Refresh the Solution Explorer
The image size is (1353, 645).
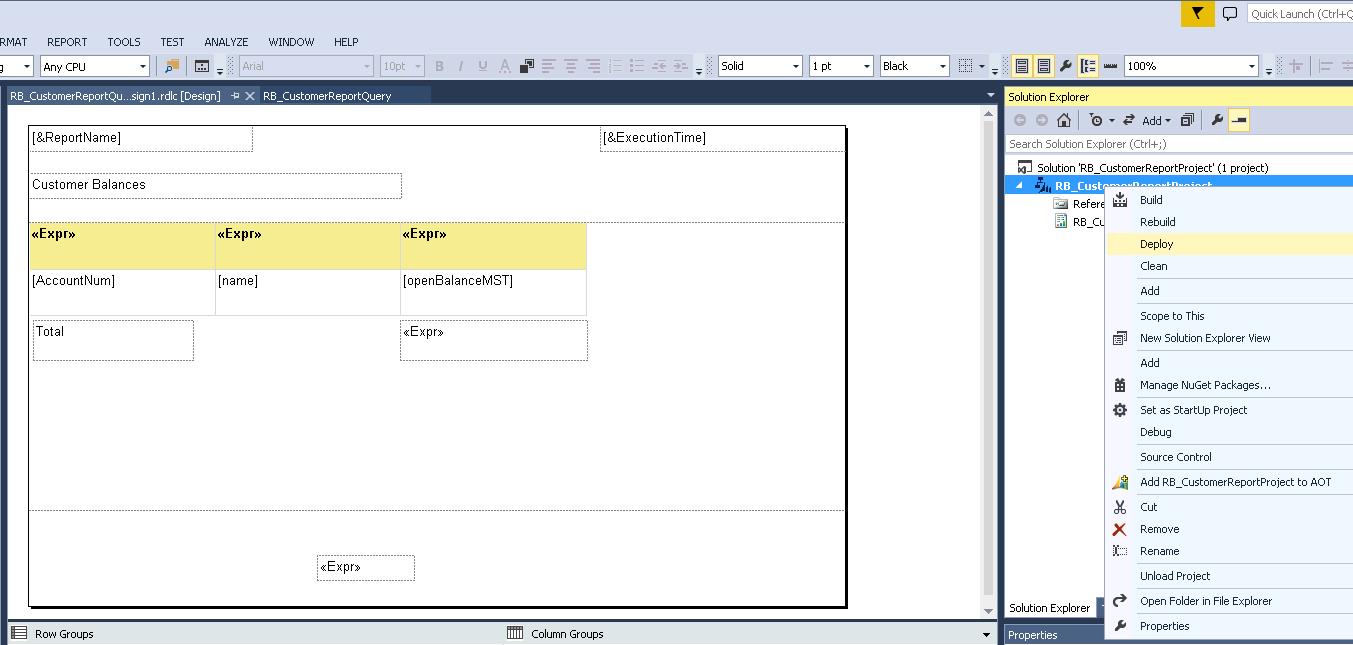pyautogui.click(x=1129, y=119)
